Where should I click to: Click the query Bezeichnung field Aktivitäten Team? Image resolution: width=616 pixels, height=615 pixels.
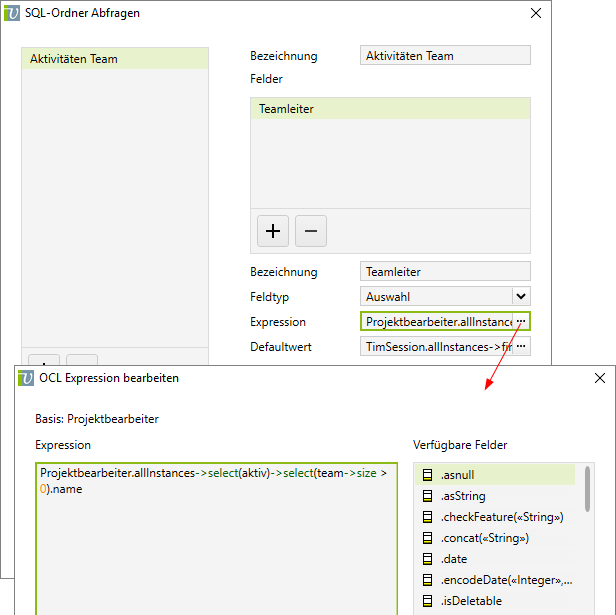pos(444,56)
